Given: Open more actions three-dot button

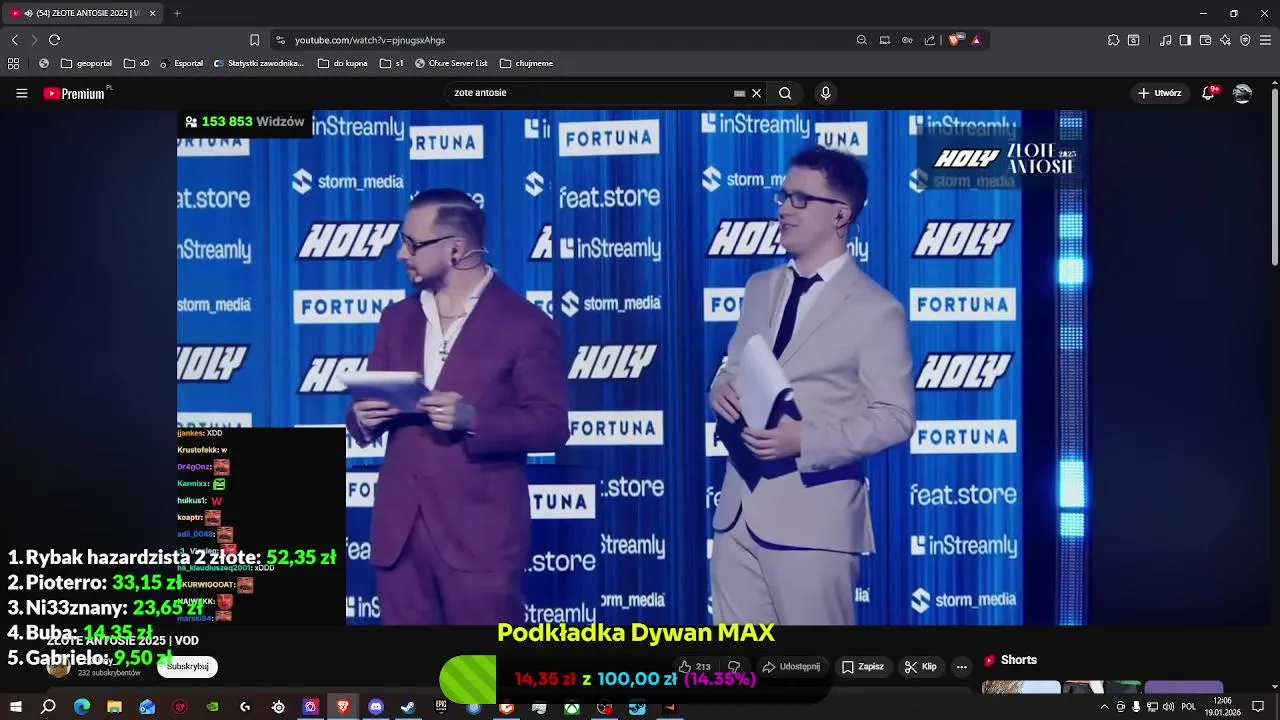Looking at the screenshot, I should tap(962, 667).
